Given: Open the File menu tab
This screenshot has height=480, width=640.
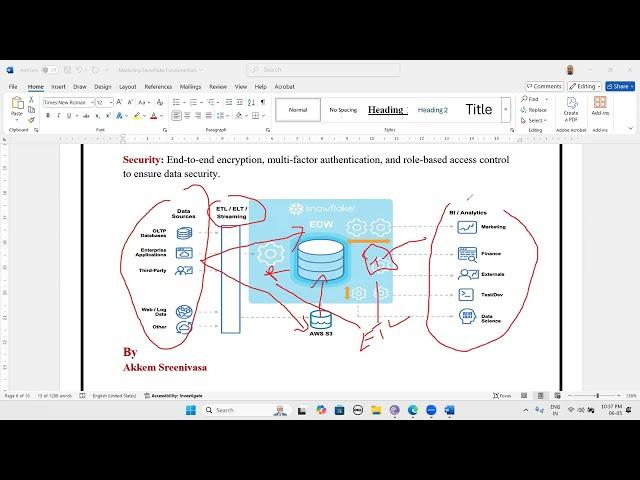Looking at the screenshot, I should (x=13, y=87).
